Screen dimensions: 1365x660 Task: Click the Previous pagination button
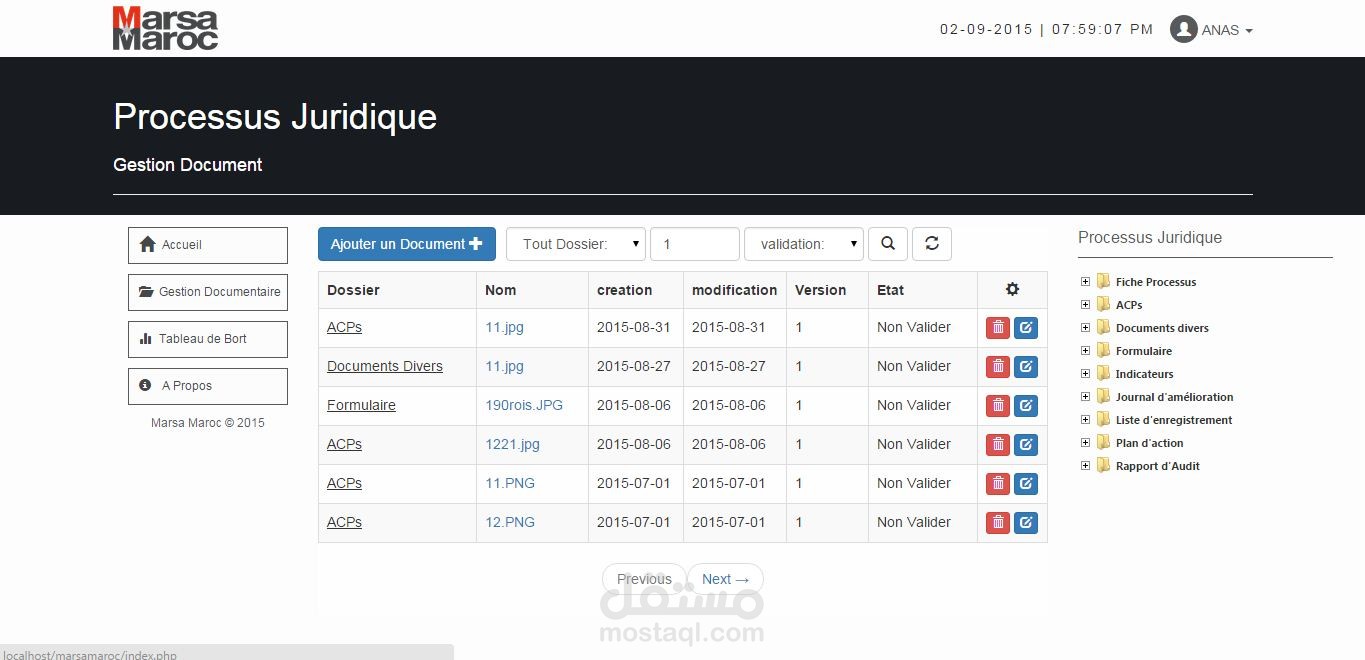(x=644, y=579)
